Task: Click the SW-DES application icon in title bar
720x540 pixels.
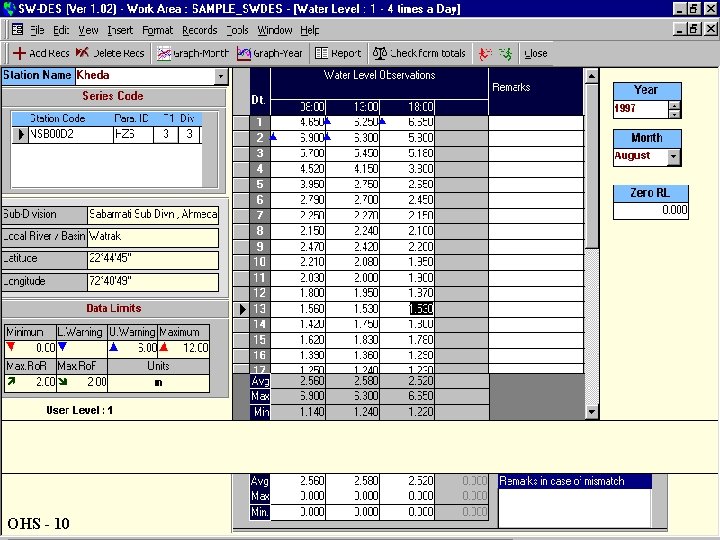Action: pos(9,8)
